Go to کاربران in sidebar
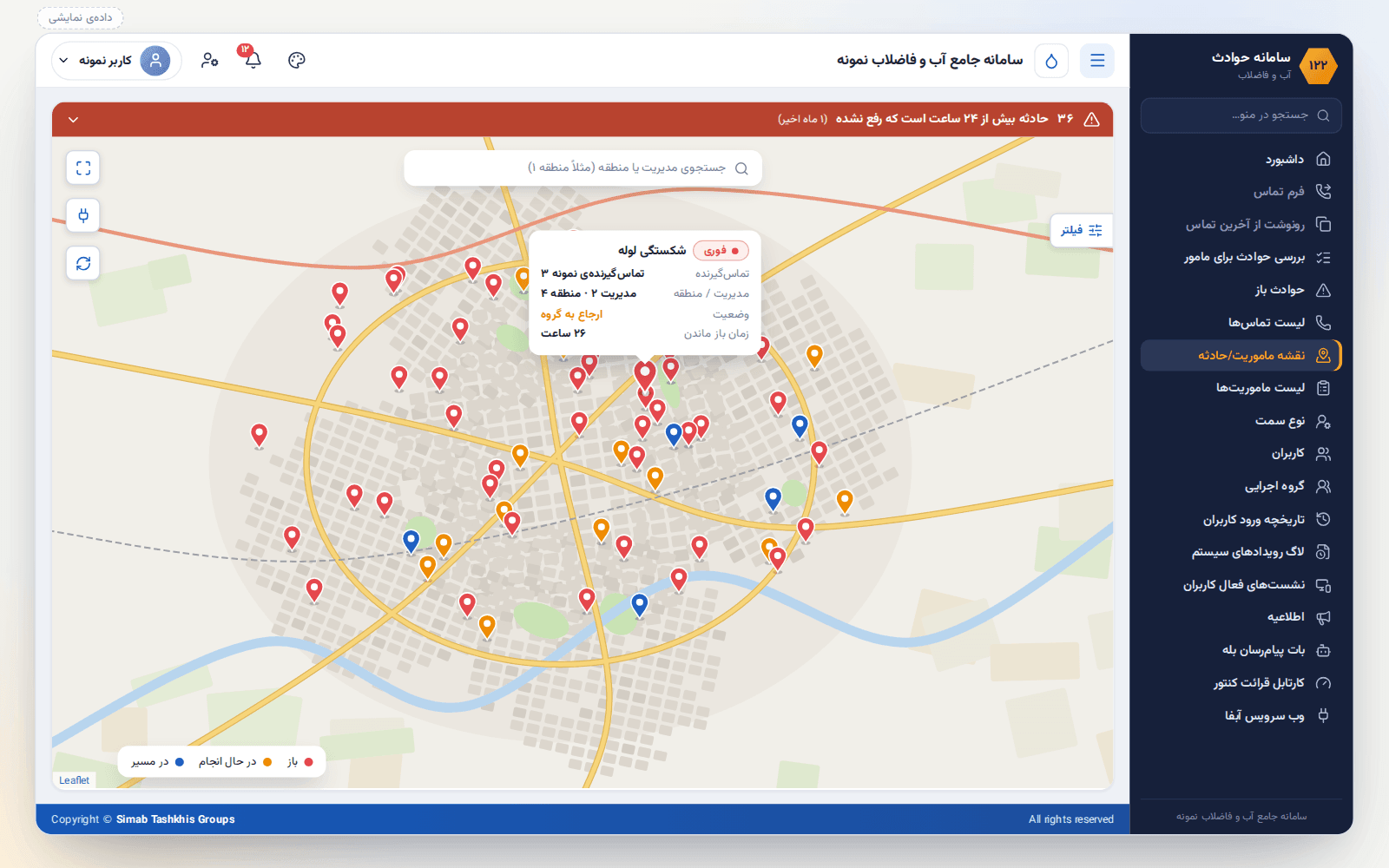Viewport: 1389px width, 868px height. [1241, 453]
